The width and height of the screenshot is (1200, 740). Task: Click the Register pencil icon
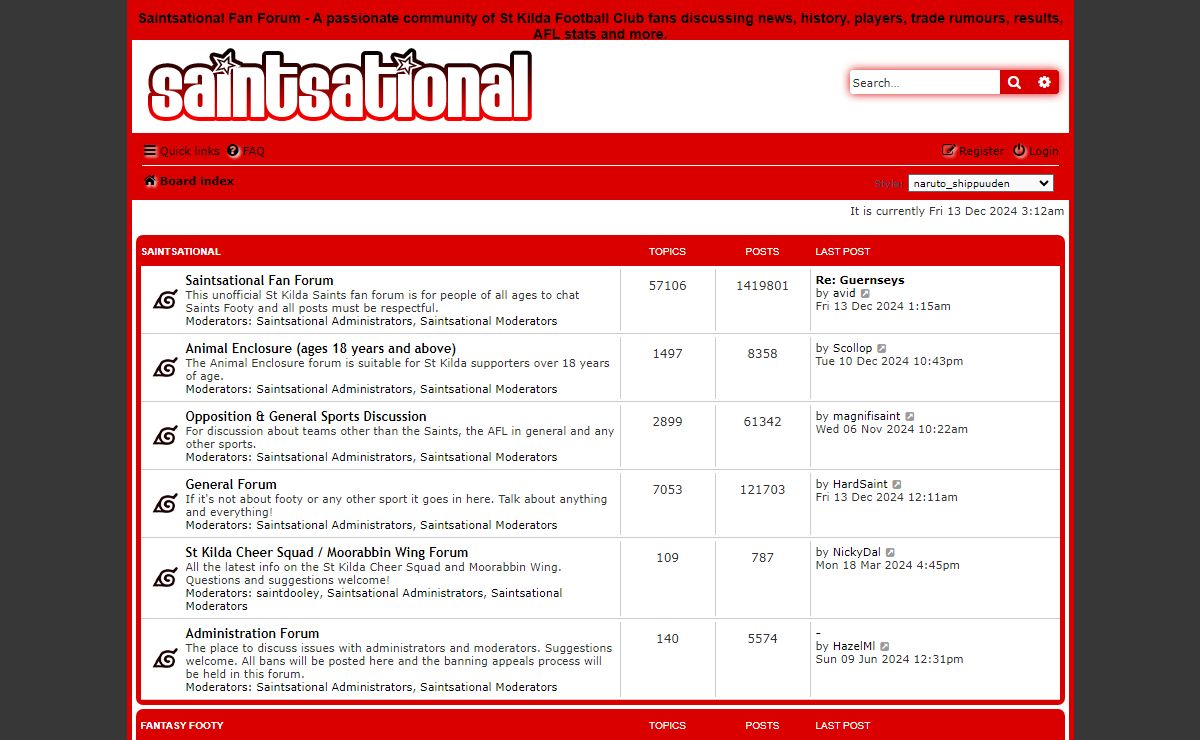[949, 151]
